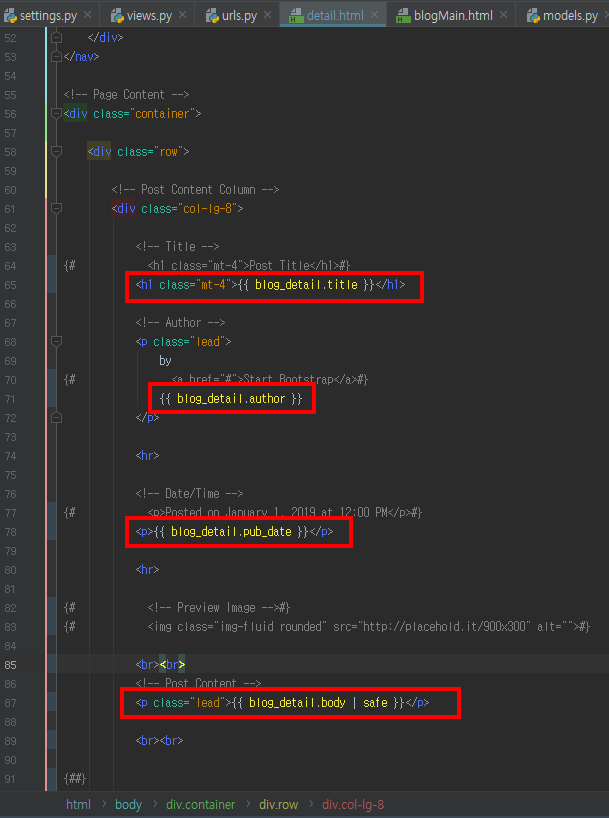Collapse the nav closing fold at line 53

tap(57, 56)
